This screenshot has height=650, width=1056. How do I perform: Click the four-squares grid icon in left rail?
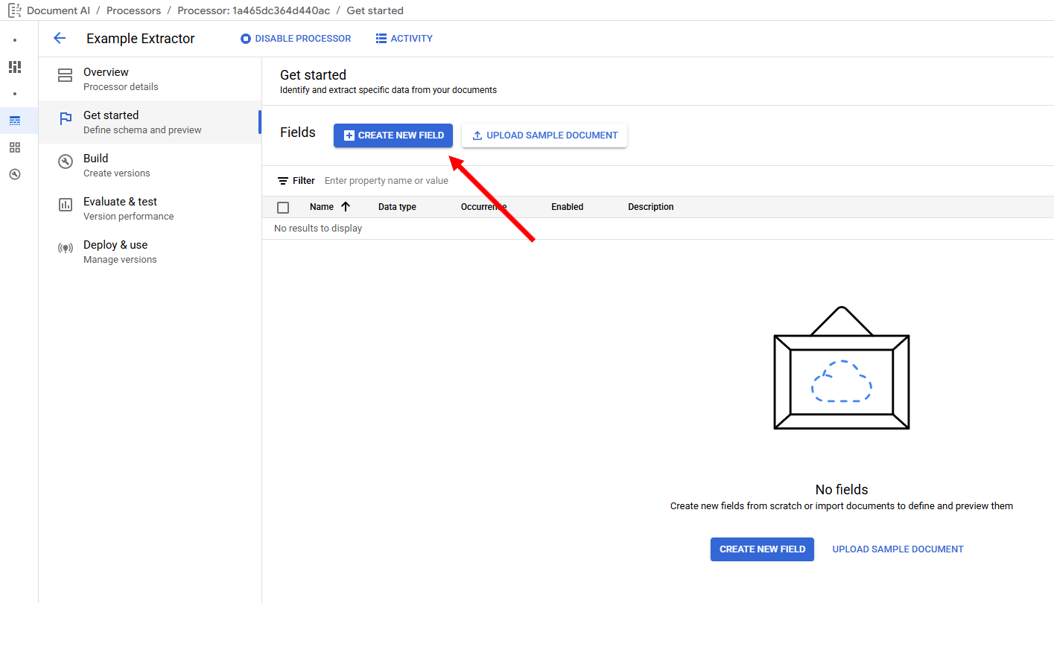click(15, 148)
